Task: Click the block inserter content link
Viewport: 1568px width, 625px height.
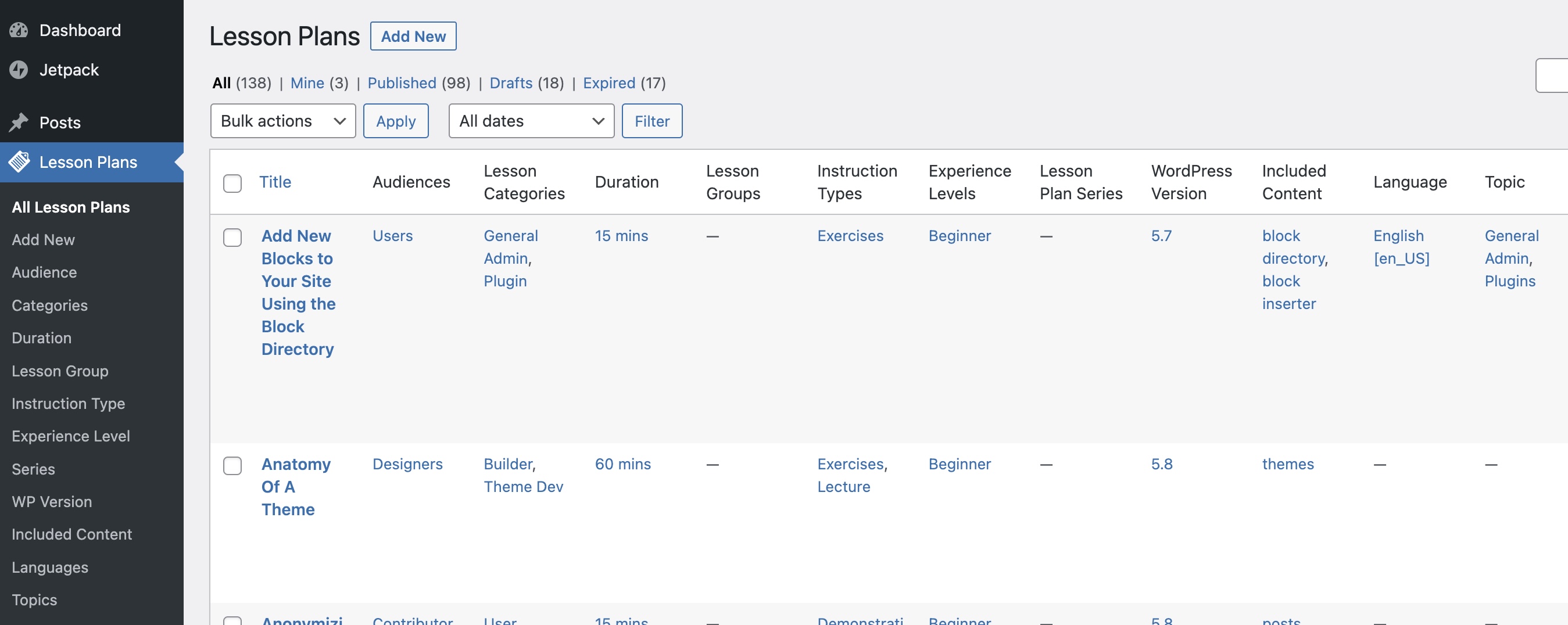Action: [1288, 292]
